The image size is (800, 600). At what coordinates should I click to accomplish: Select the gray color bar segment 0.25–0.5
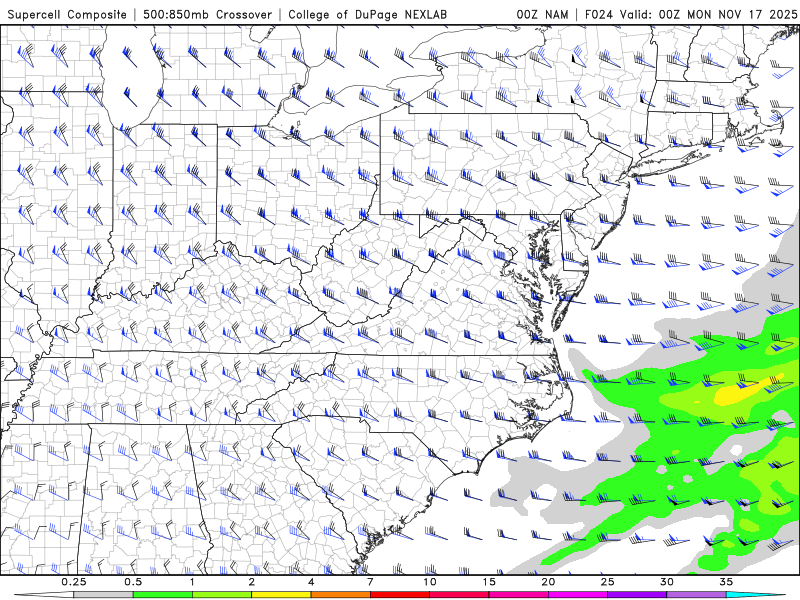click(x=103, y=595)
